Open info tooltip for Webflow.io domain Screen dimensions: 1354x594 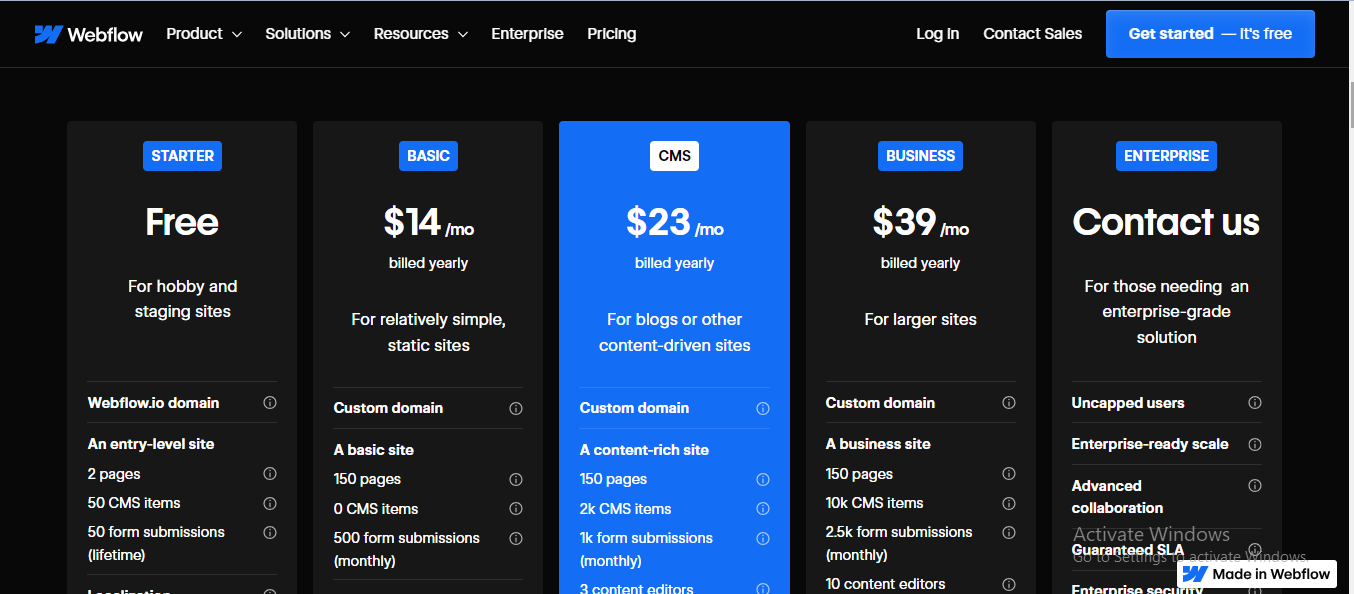click(269, 402)
